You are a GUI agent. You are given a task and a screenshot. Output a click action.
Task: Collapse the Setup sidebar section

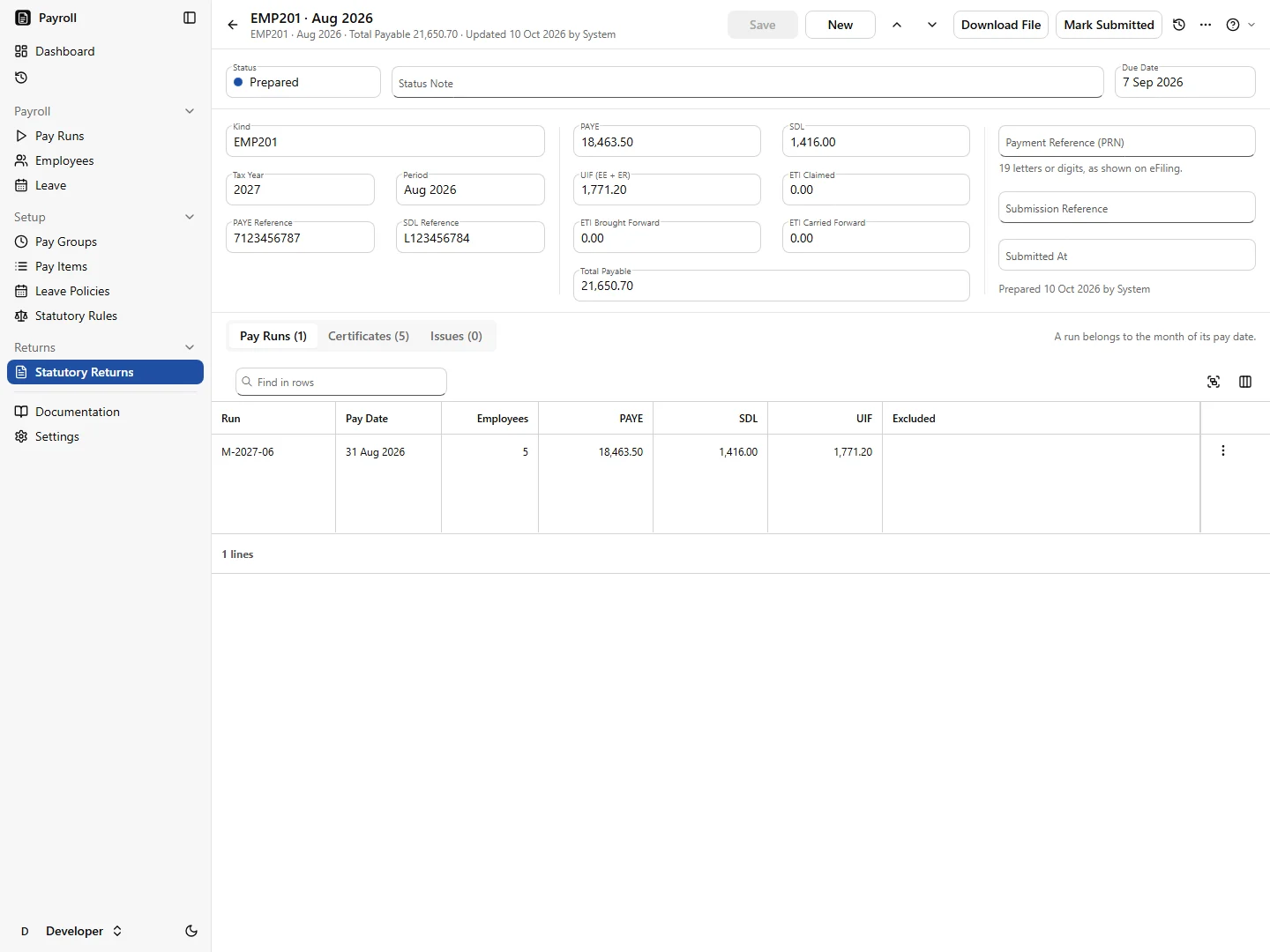click(x=190, y=217)
